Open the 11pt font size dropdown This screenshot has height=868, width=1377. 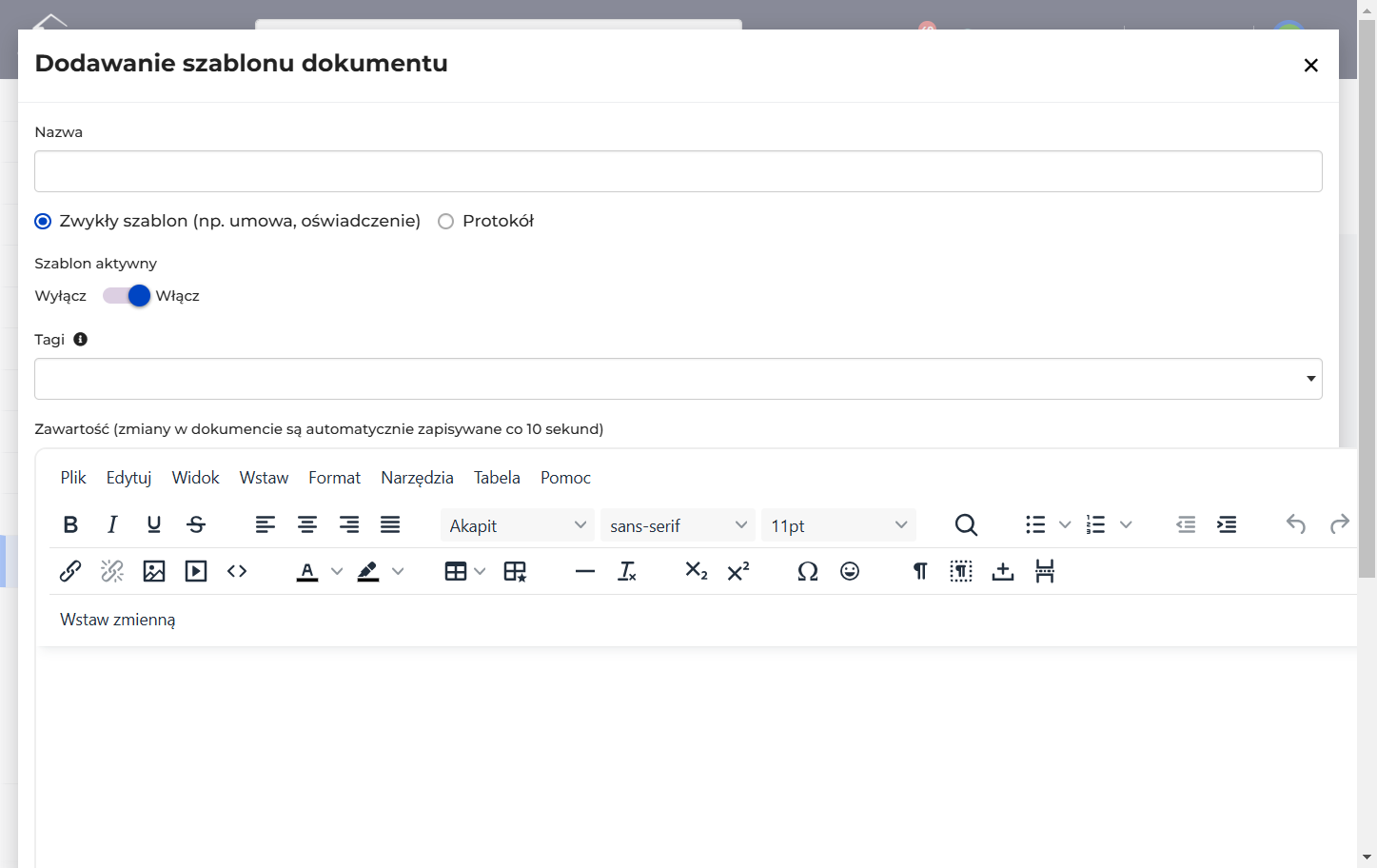838,525
